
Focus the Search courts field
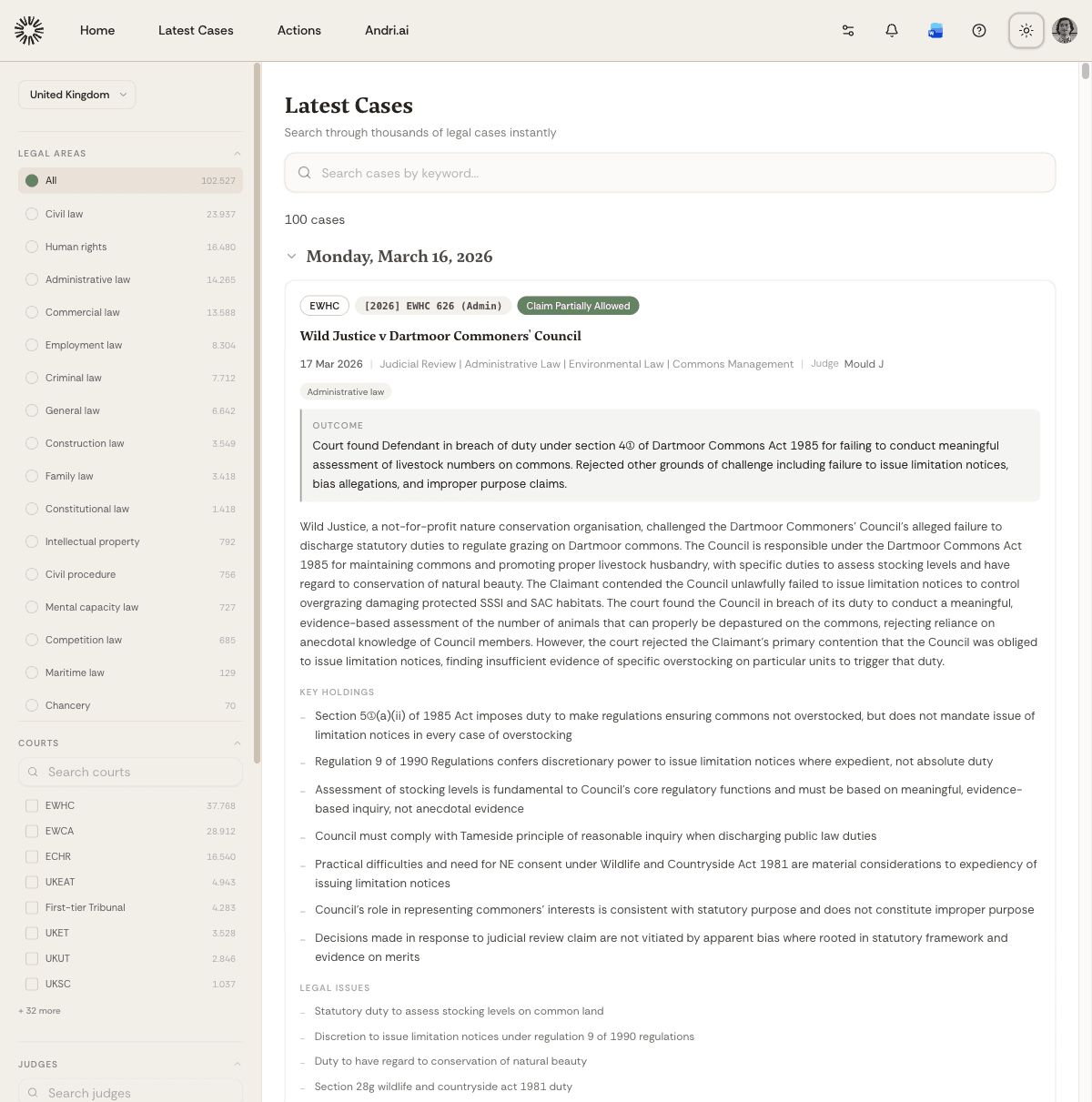[x=130, y=772]
